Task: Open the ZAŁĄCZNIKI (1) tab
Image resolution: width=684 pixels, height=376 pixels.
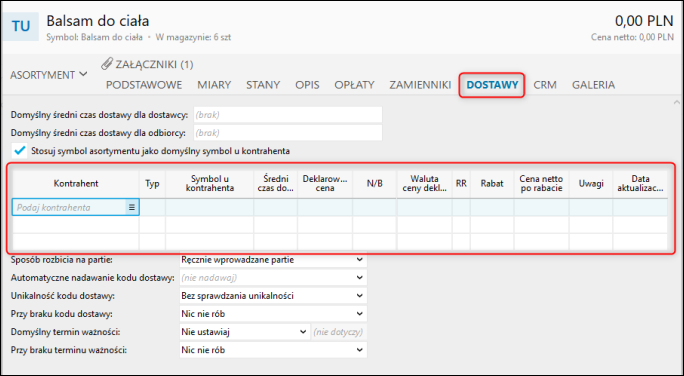Action: (147, 65)
